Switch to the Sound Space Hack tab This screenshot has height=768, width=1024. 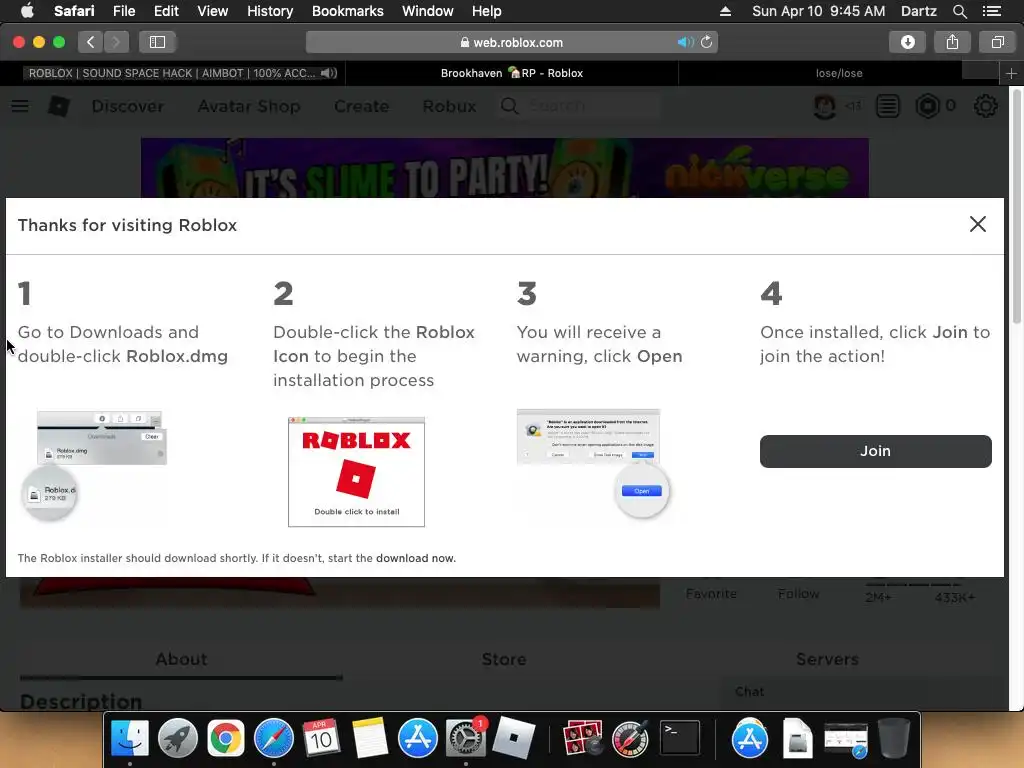[172, 73]
